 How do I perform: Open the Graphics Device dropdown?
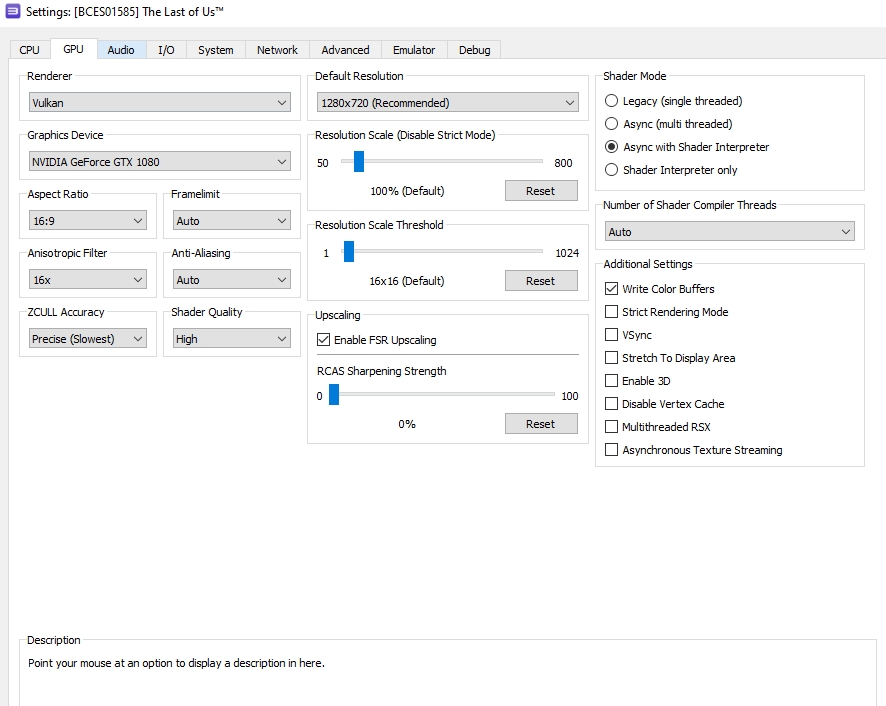click(160, 162)
